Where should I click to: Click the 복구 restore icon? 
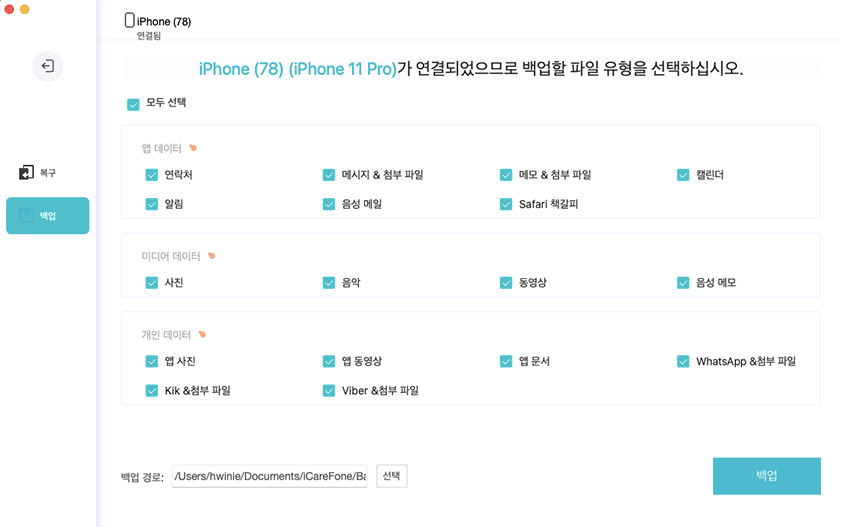point(26,173)
